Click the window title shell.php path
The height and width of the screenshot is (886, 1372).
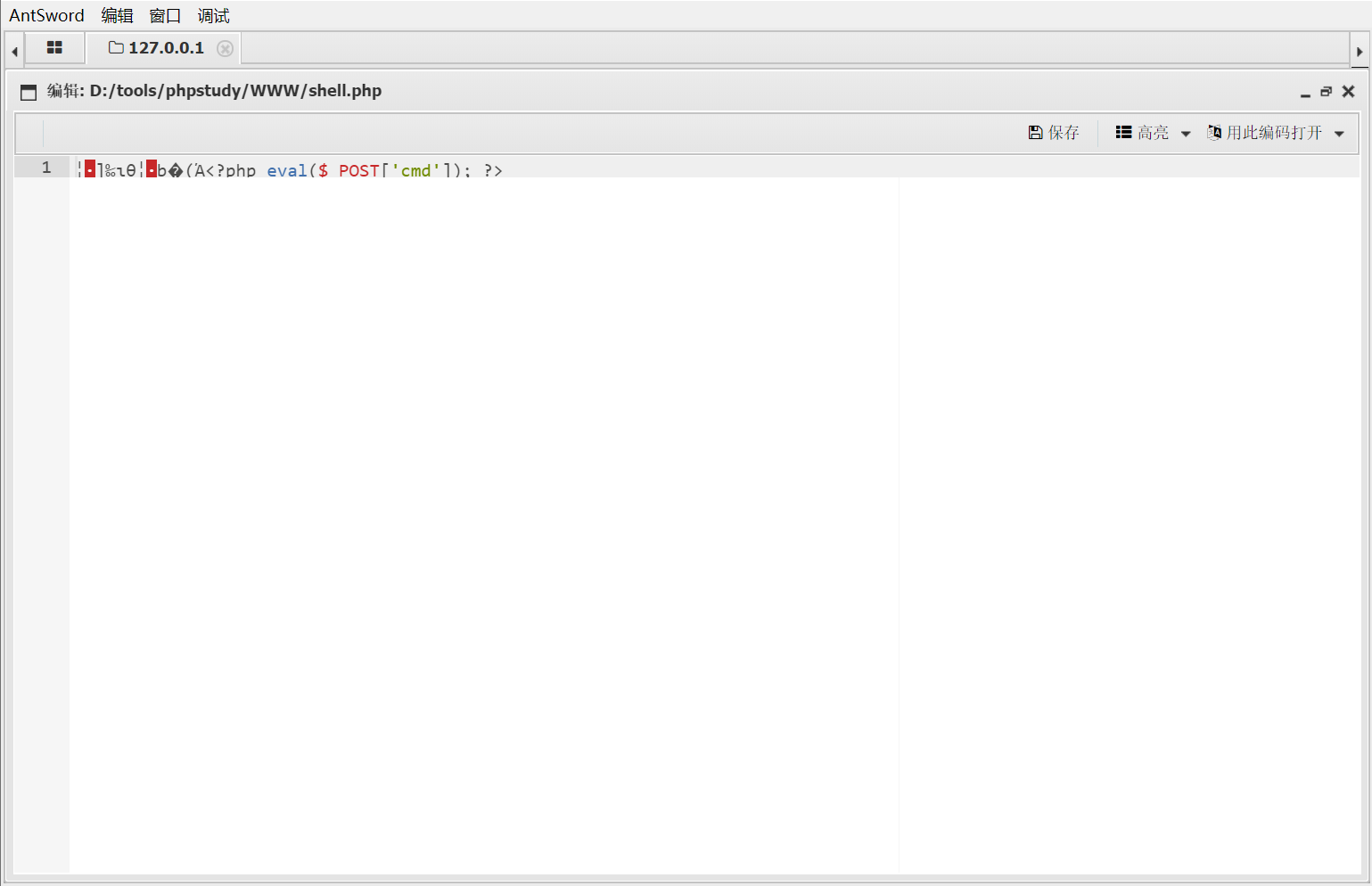click(x=235, y=91)
